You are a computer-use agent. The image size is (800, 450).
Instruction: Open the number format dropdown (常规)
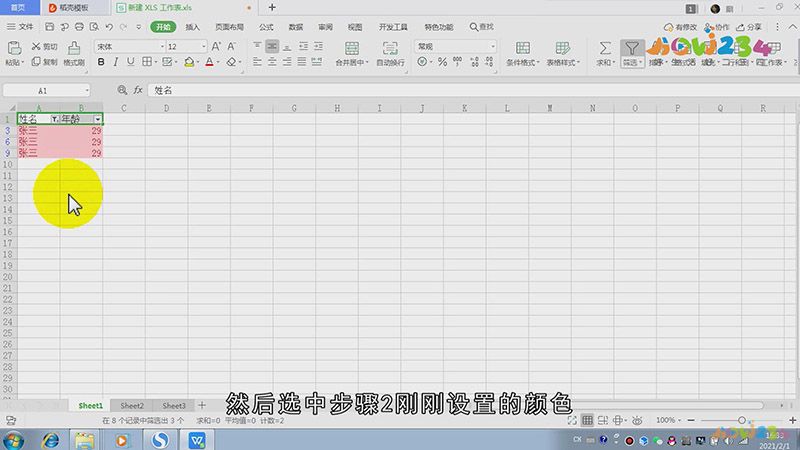click(x=492, y=46)
